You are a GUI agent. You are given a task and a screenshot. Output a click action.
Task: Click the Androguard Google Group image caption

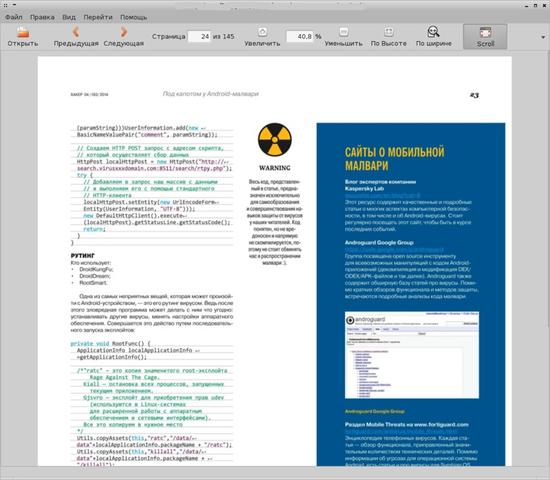pyautogui.click(x=374, y=411)
